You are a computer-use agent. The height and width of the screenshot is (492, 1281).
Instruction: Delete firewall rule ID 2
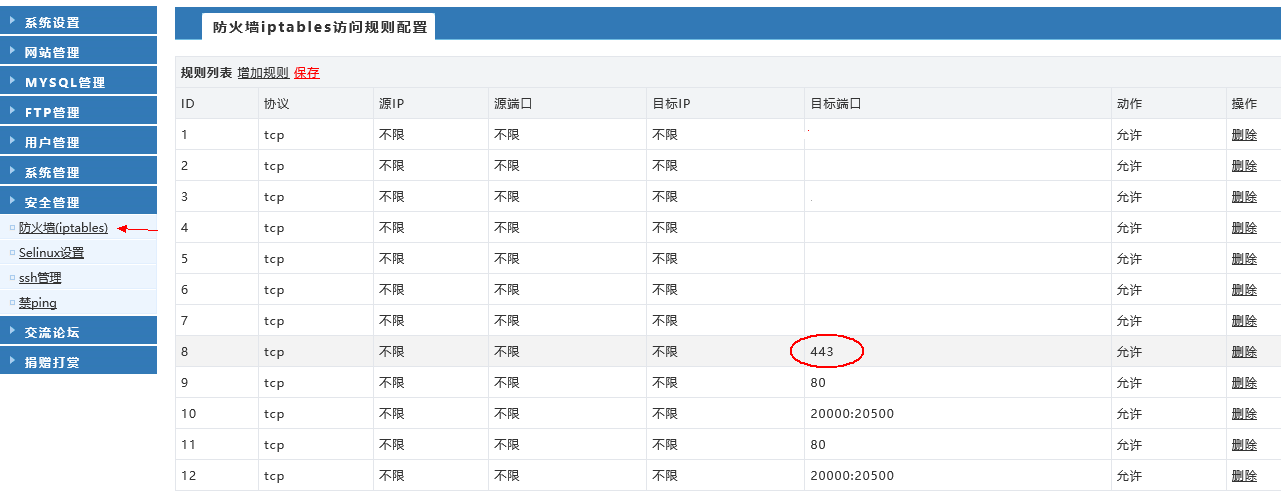(1244, 165)
